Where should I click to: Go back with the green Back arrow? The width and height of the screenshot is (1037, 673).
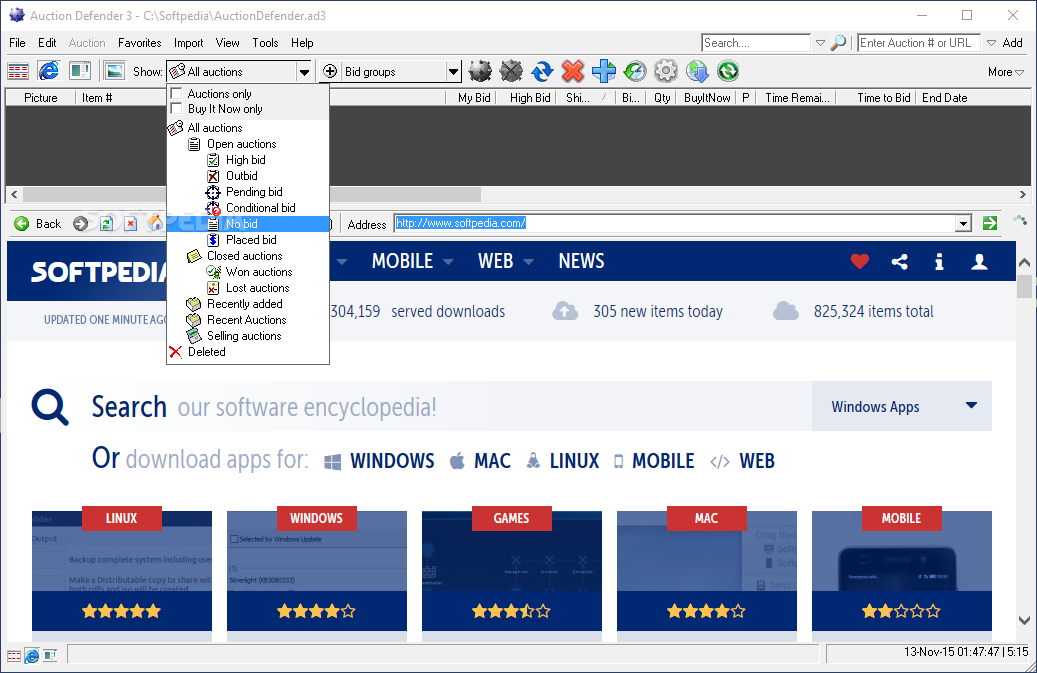tap(38, 223)
